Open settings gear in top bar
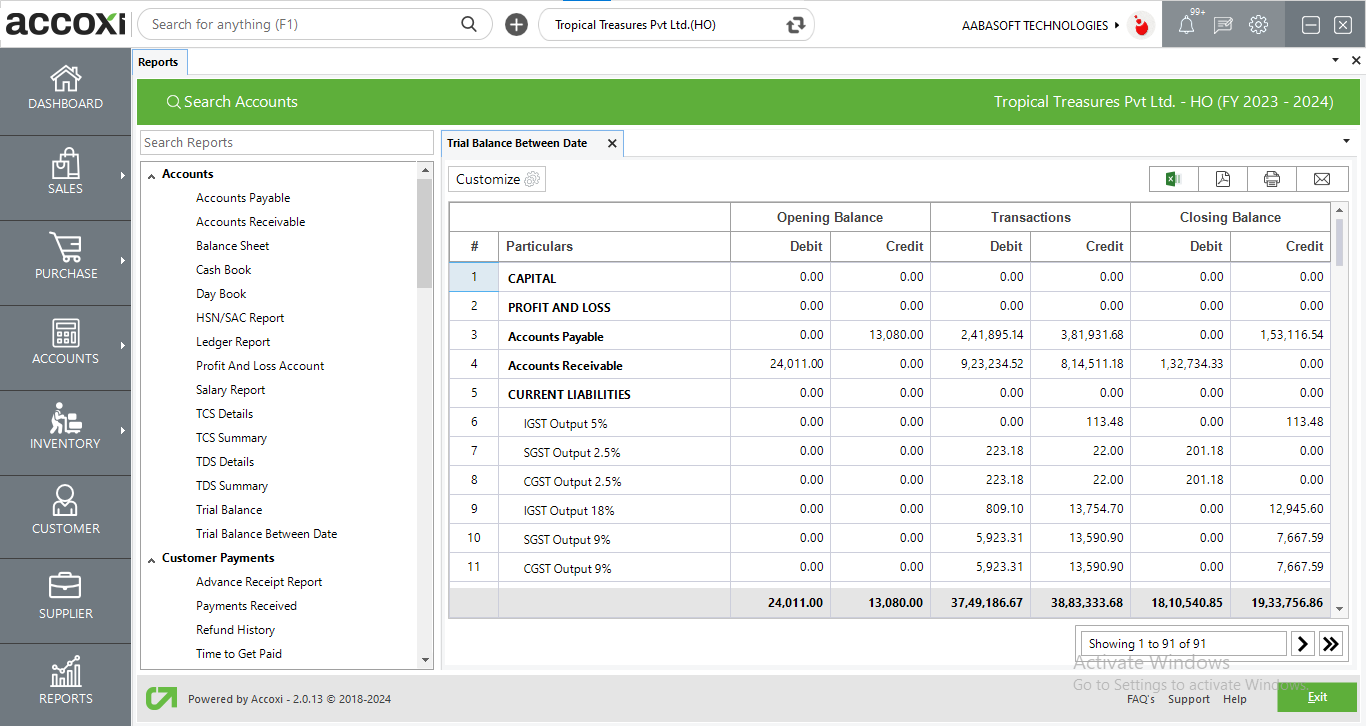The height and width of the screenshot is (726, 1366). pos(1258,25)
